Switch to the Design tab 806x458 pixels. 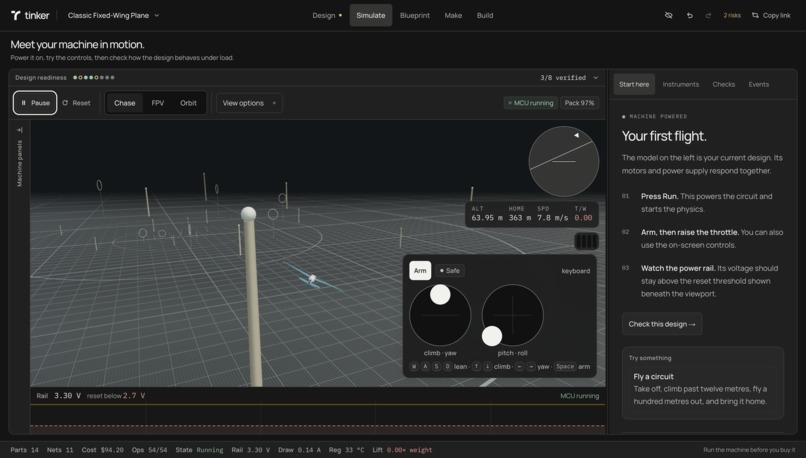click(x=327, y=15)
